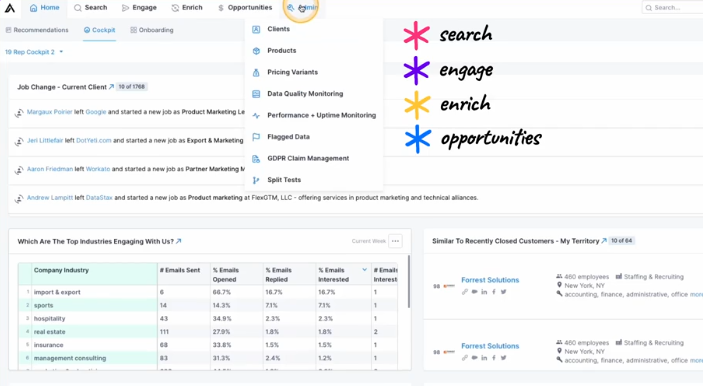The width and height of the screenshot is (703, 386).
Task: Open Margaux Poirier's contact link
Action: (x=49, y=112)
